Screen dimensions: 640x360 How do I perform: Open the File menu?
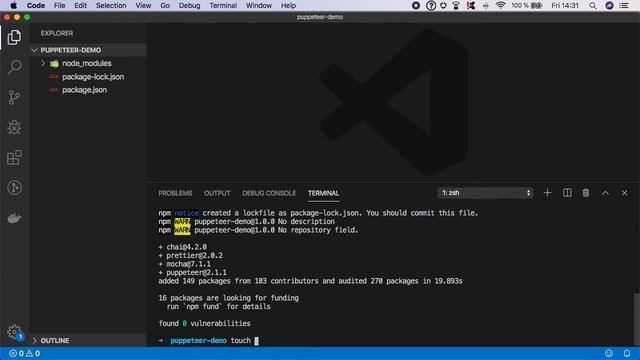click(59, 6)
